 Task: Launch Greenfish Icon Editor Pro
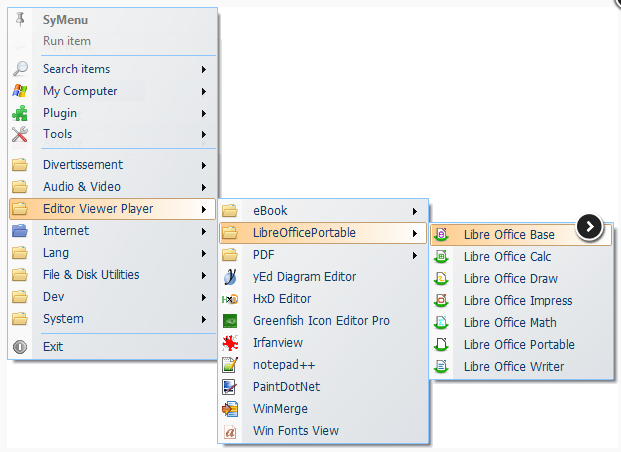(323, 320)
